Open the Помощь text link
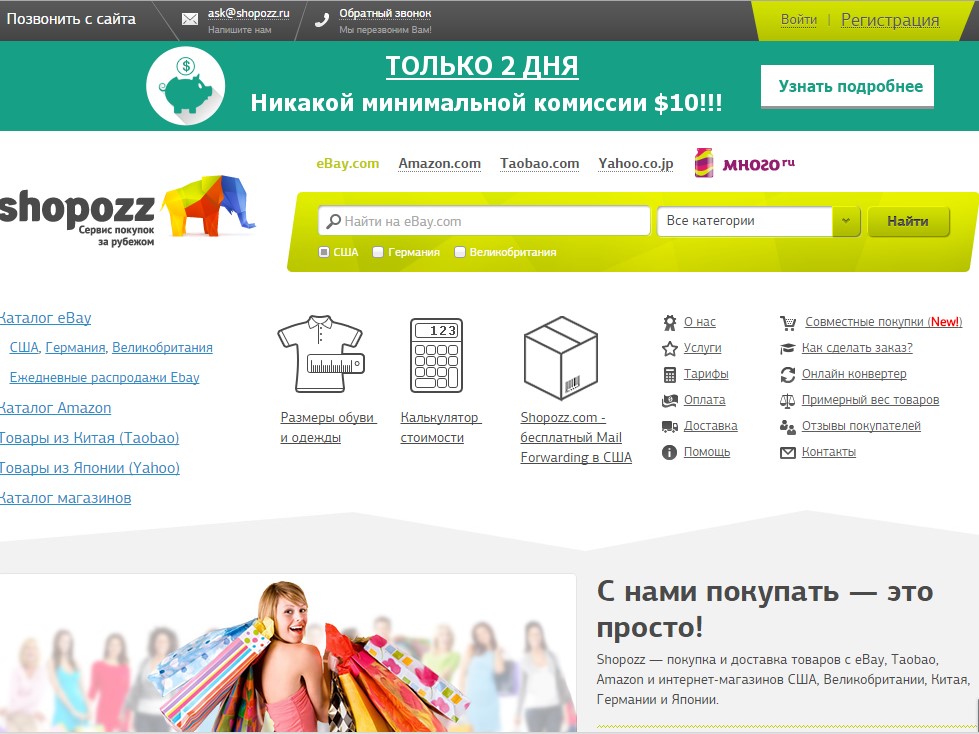 [x=707, y=452]
